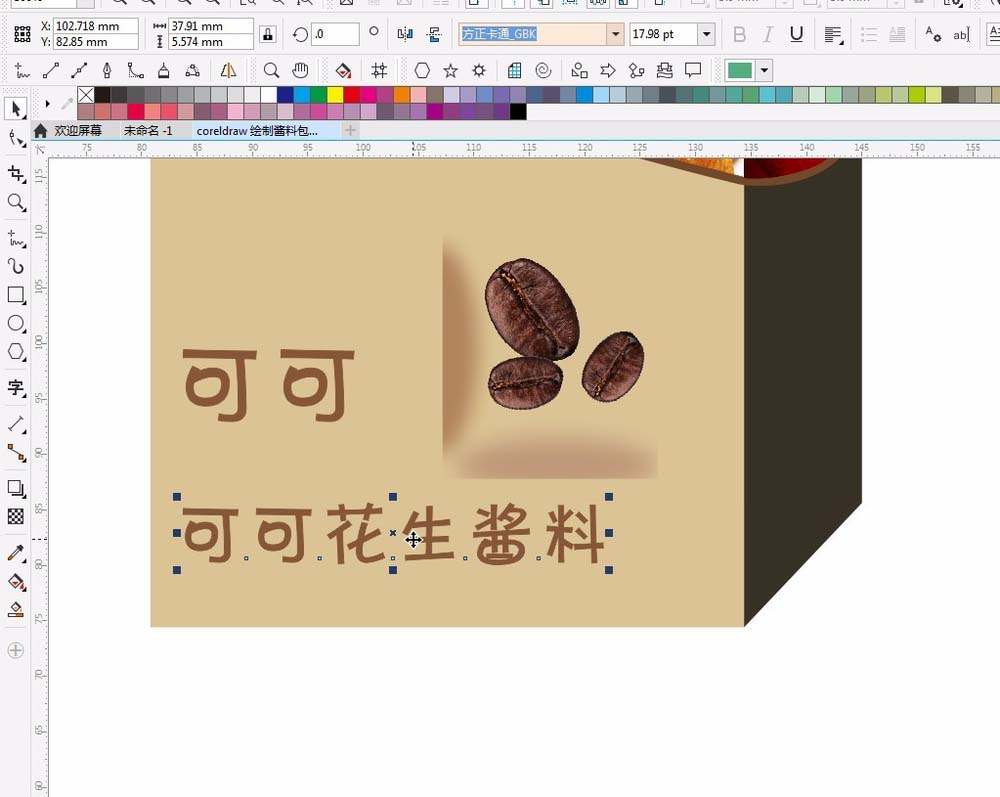The image size is (1000, 797).
Task: Select the Parallel Dimension tool
Action: click(x=16, y=424)
